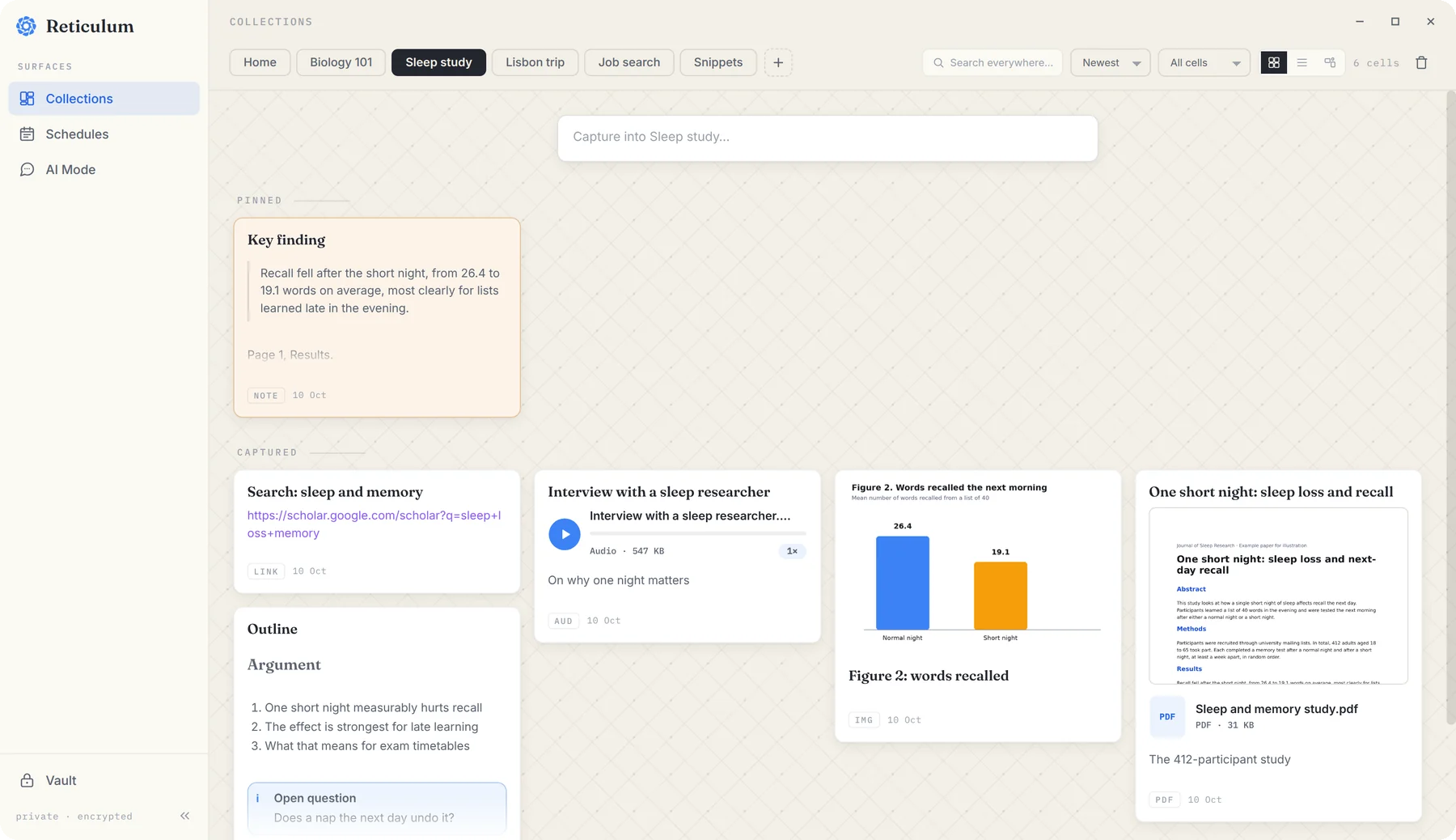Image resolution: width=1456 pixels, height=840 pixels.
Task: Click the trash delete icon
Action: pos(1421,62)
